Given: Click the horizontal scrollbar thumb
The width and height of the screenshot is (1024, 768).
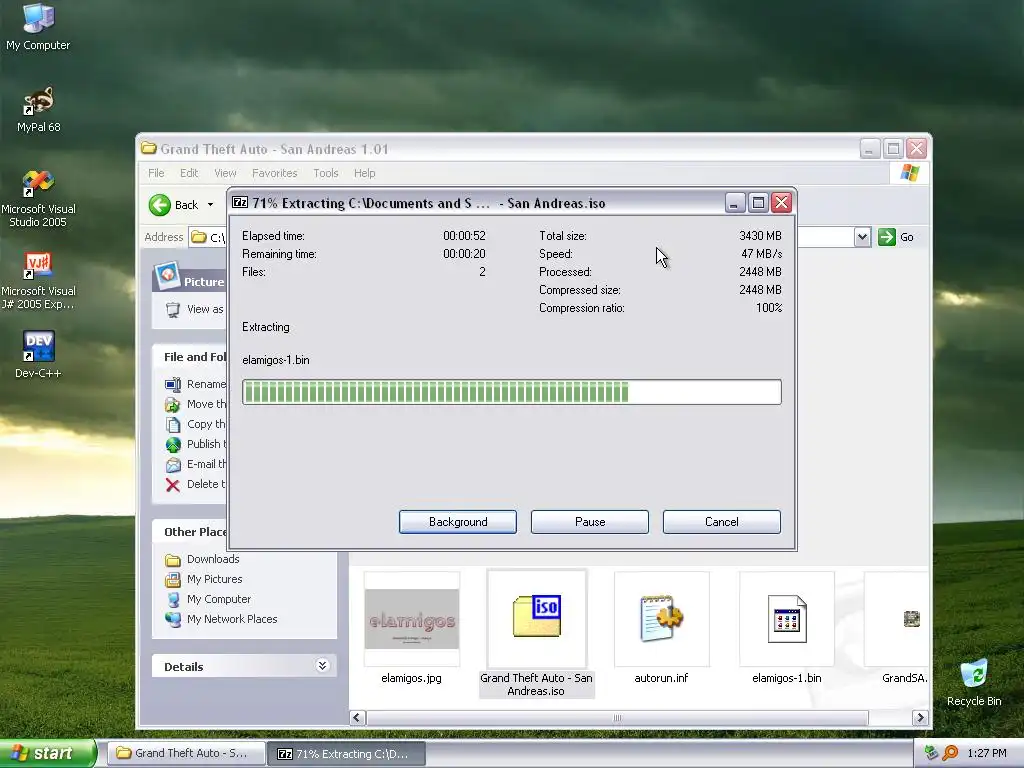Looking at the screenshot, I should (x=617, y=718).
